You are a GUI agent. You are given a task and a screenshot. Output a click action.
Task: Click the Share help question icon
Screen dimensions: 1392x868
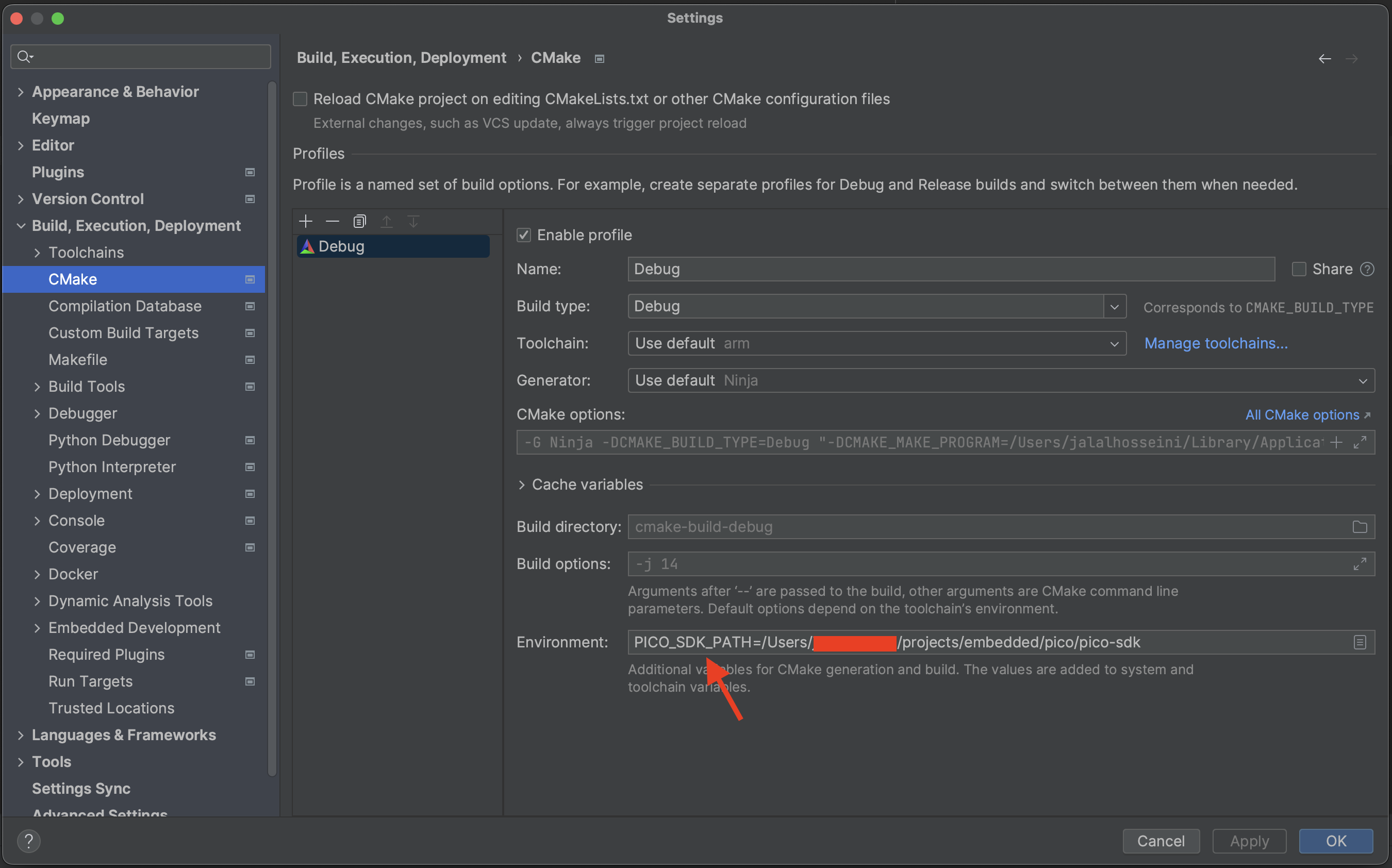point(1367,269)
